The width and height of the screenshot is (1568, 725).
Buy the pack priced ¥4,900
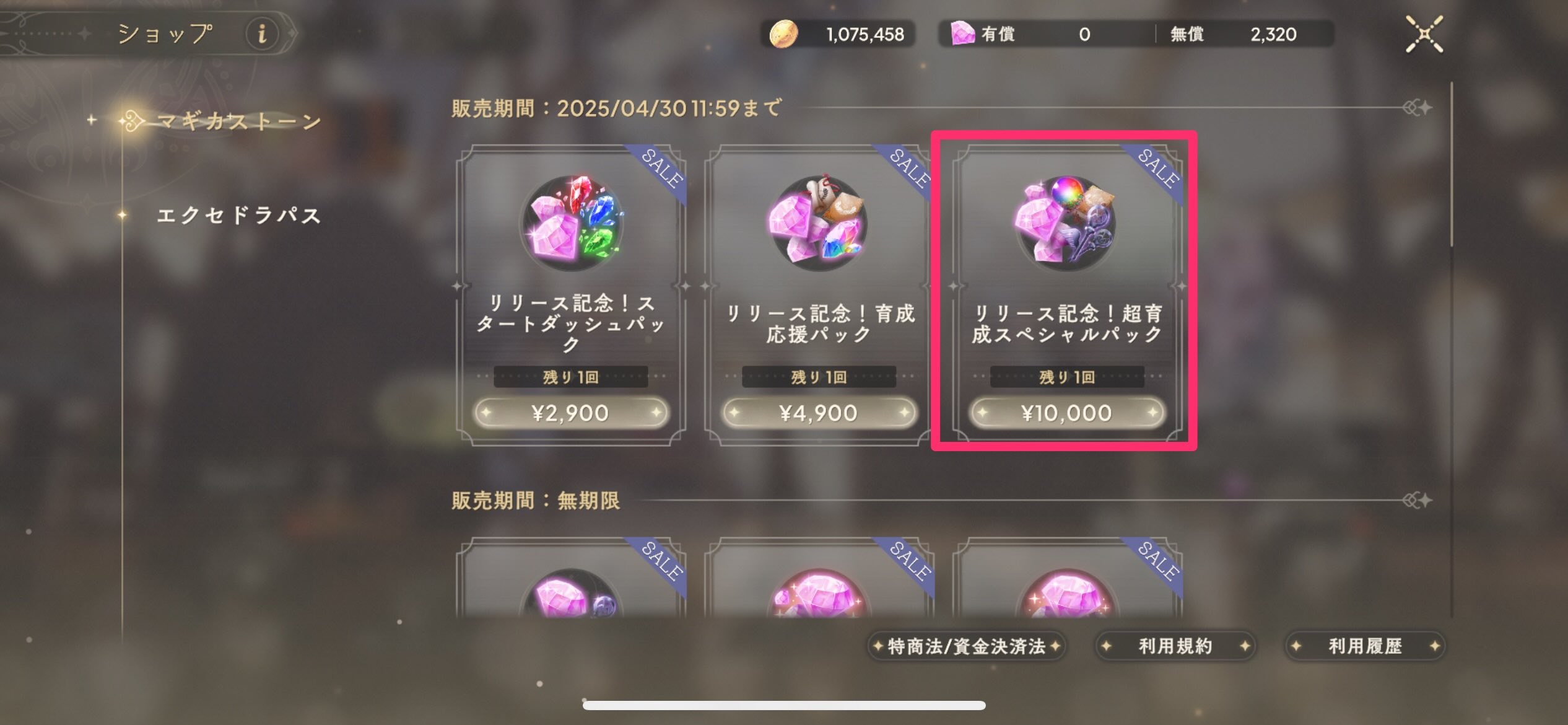[819, 413]
